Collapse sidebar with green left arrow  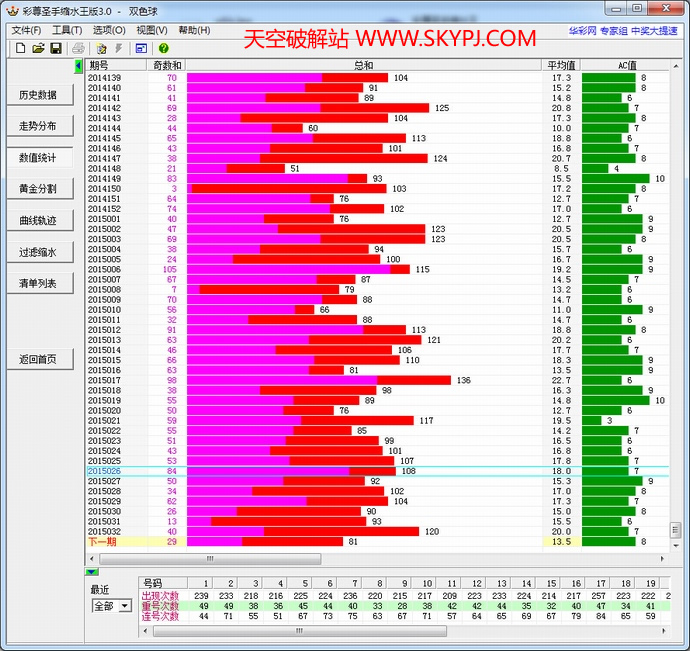[79, 66]
